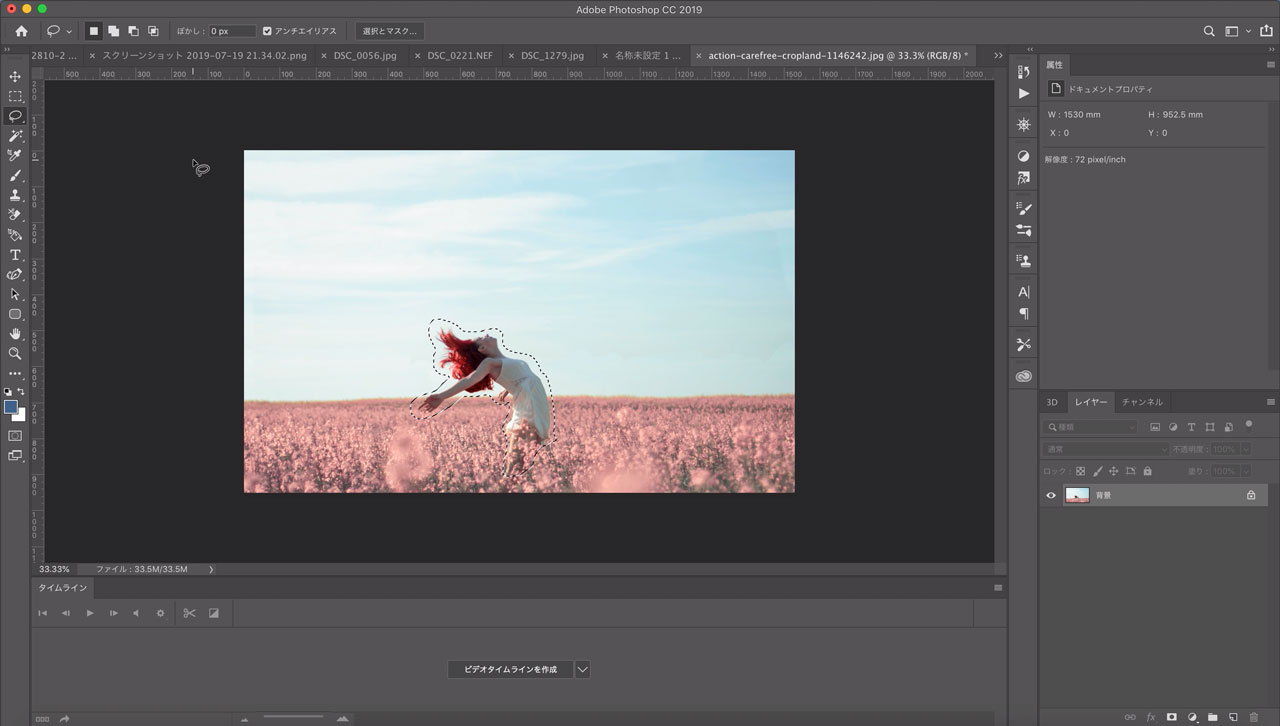Toggle the アンチエイリアス checkbox
The height and width of the screenshot is (726, 1280).
[267, 31]
